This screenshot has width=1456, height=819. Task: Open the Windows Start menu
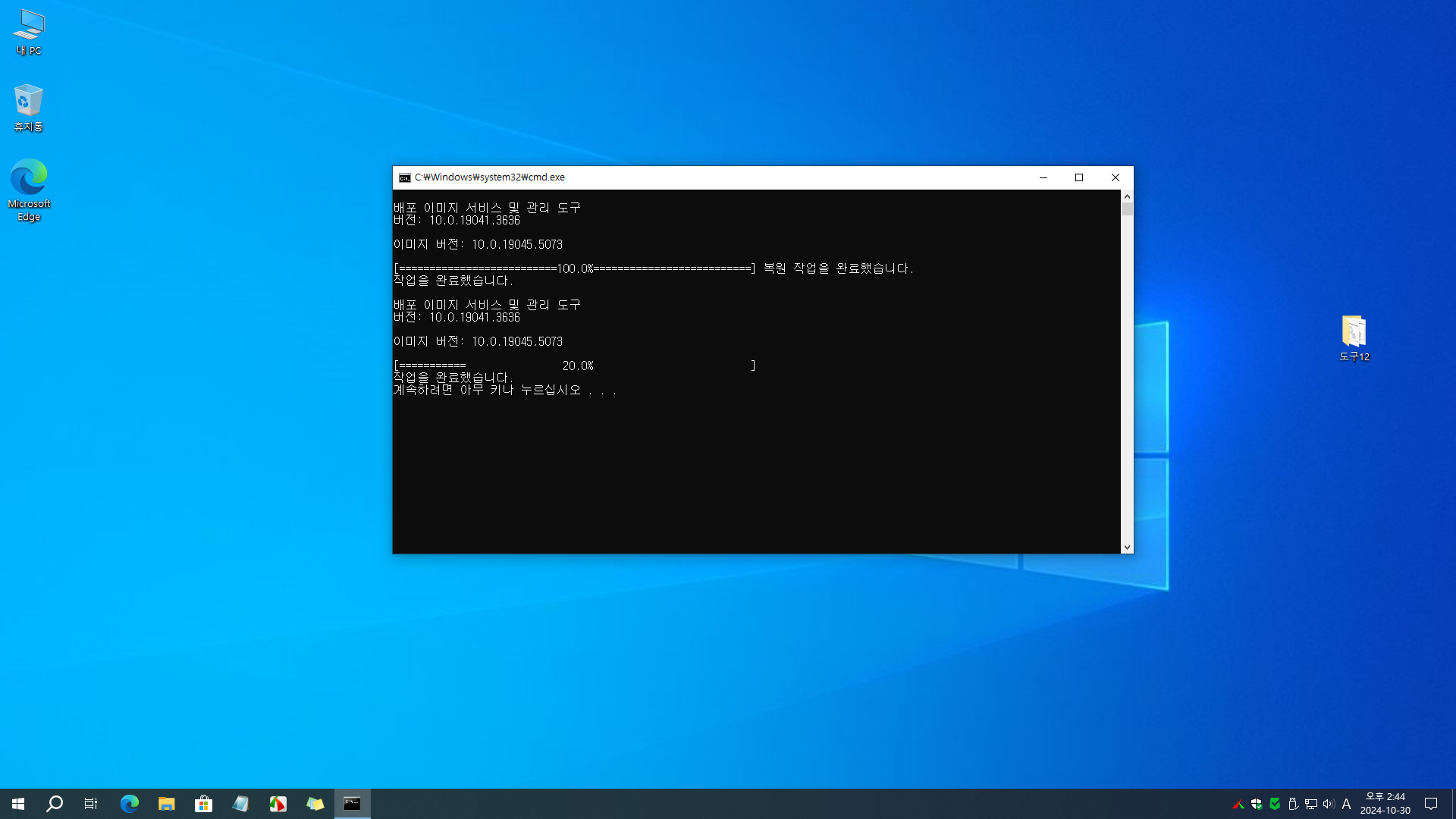[x=18, y=804]
